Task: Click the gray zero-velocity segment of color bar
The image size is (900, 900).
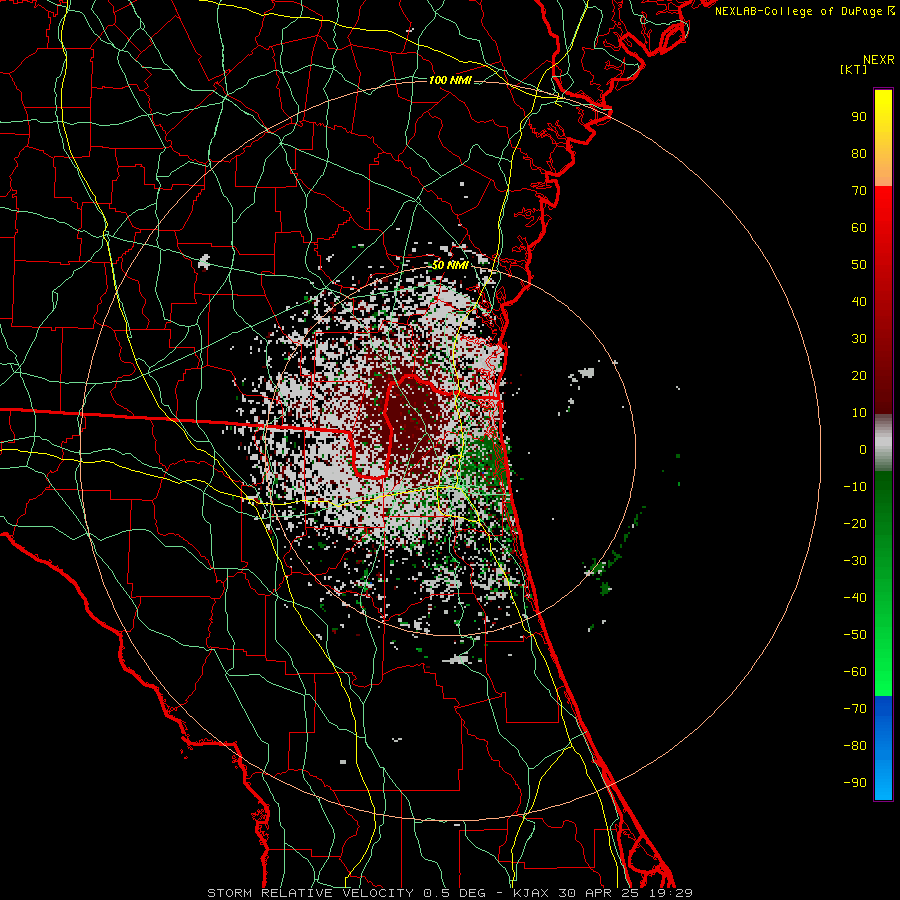Action: (883, 443)
